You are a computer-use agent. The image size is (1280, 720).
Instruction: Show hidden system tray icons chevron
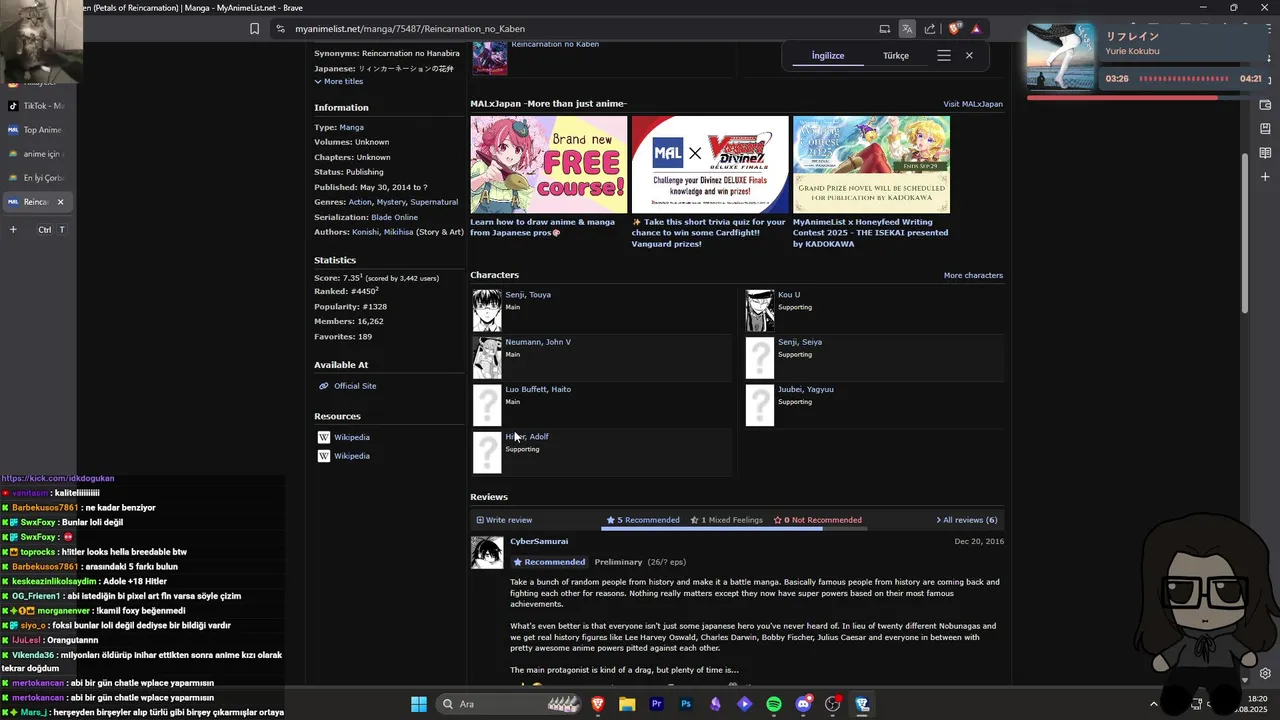(x=1153, y=704)
